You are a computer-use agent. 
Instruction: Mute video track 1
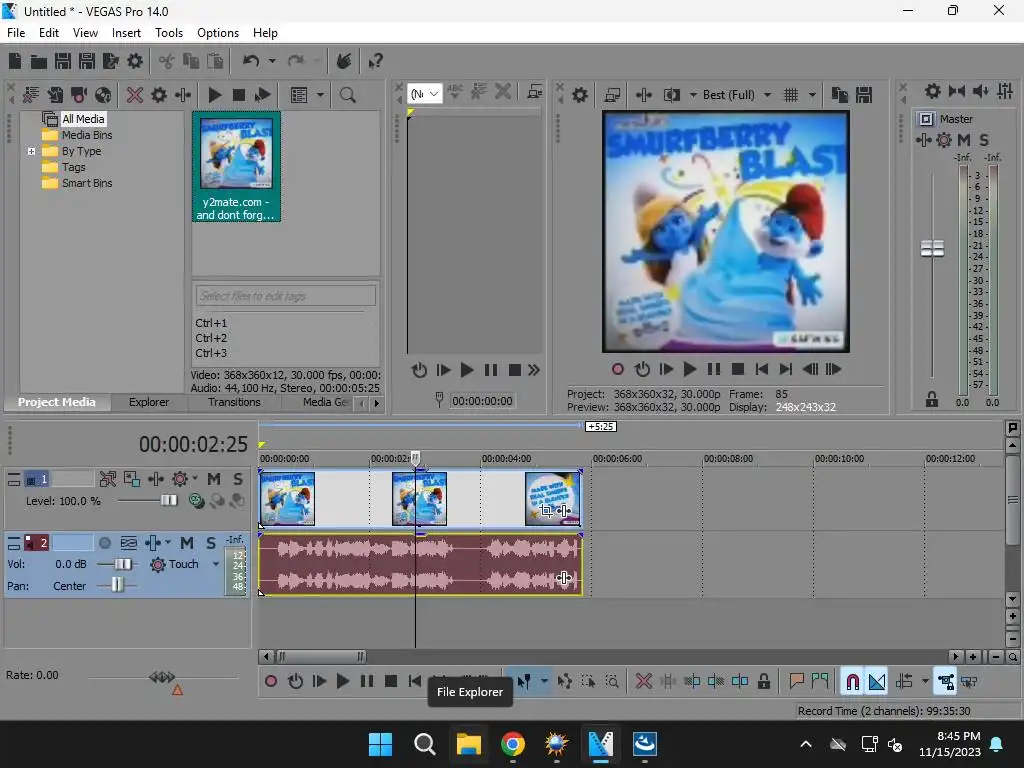(214, 479)
